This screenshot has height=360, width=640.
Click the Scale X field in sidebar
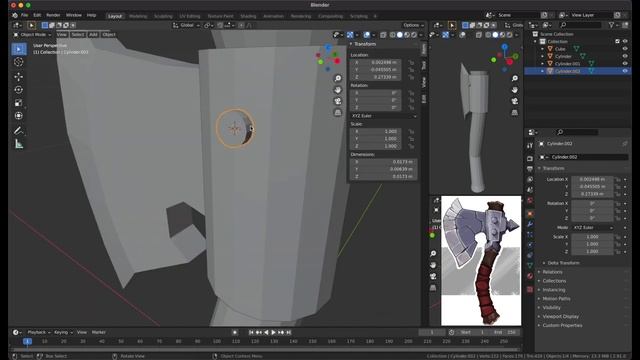(x=375, y=131)
